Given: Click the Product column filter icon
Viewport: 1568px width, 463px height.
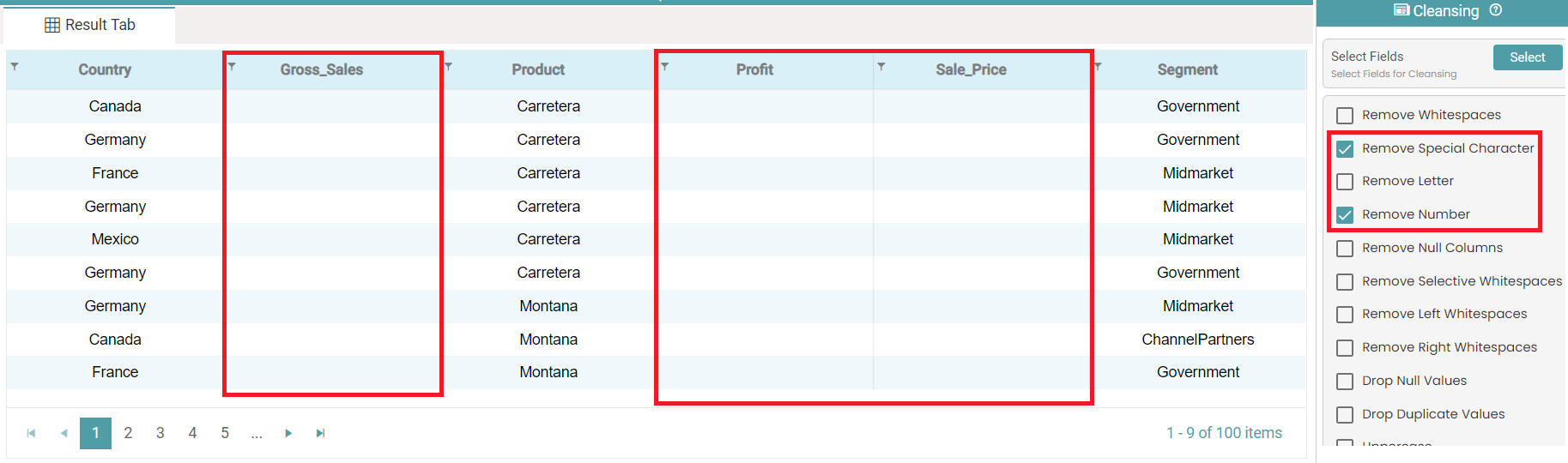Looking at the screenshot, I should [x=448, y=67].
